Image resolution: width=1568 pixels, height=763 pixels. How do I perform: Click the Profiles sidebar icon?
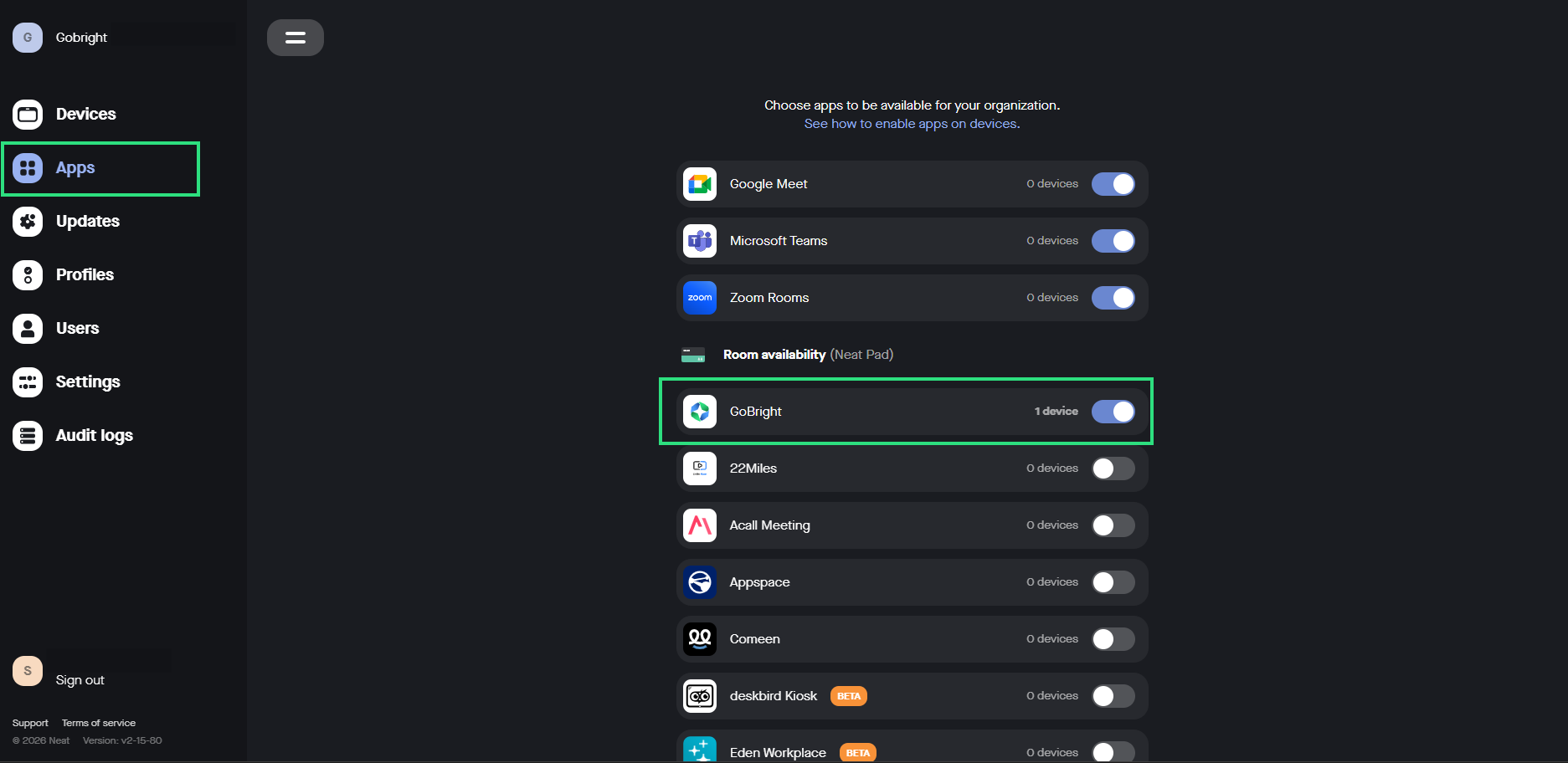tap(28, 275)
